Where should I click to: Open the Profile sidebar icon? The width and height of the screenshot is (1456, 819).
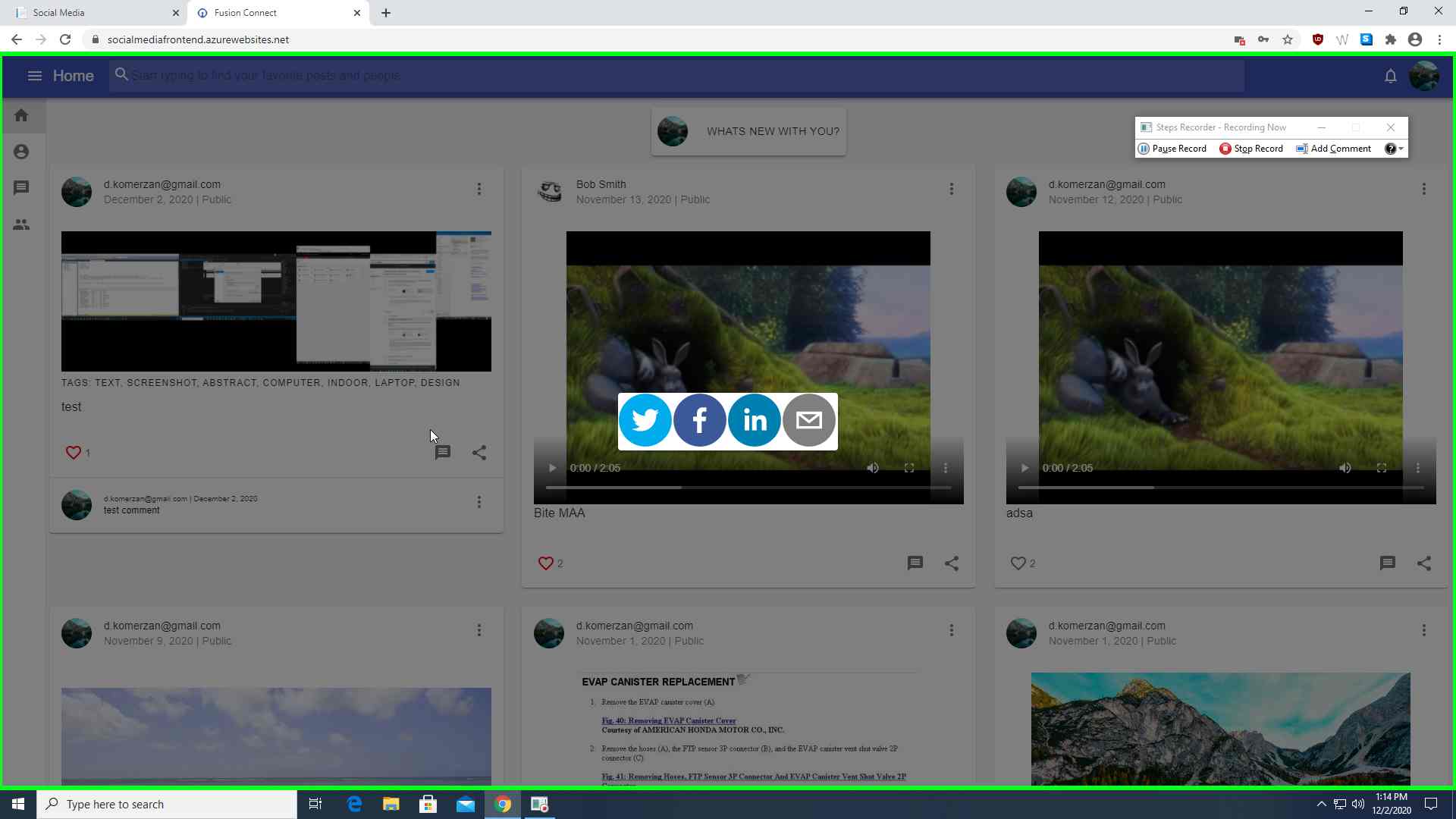(x=21, y=152)
